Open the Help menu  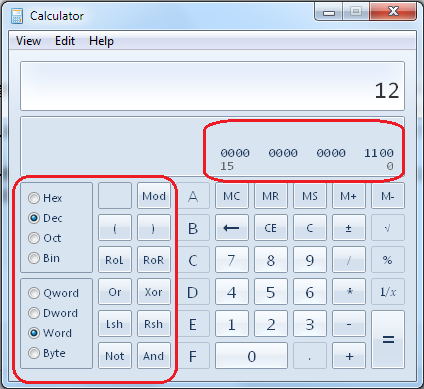(101, 41)
